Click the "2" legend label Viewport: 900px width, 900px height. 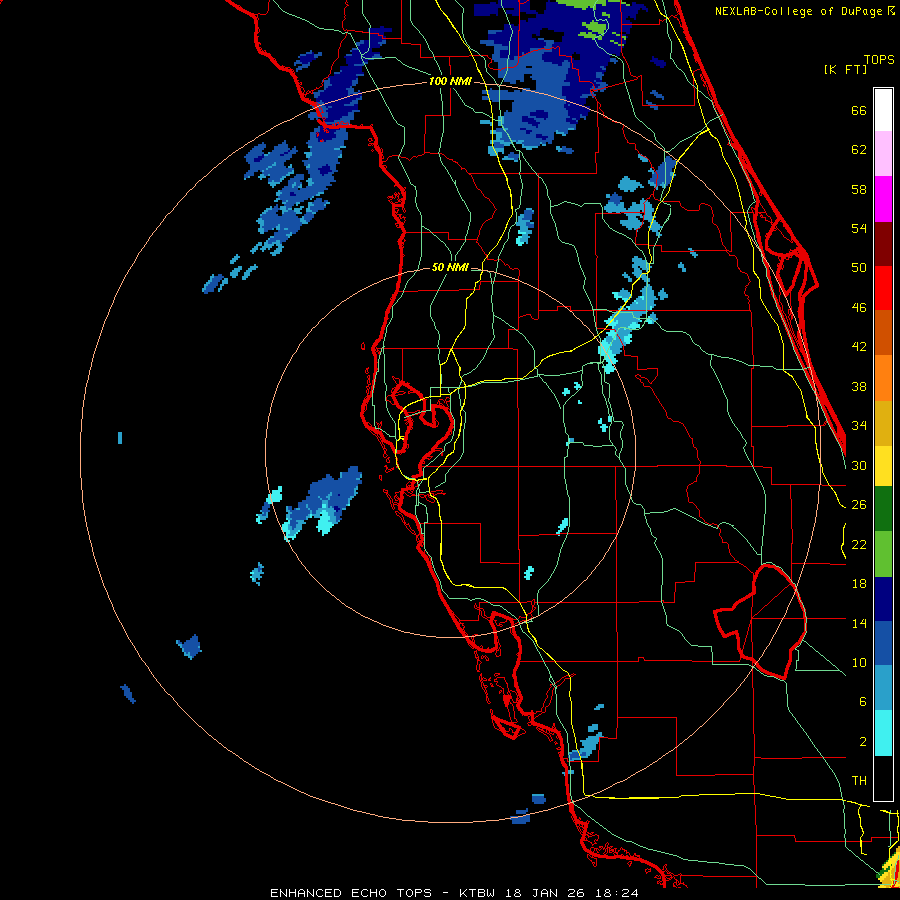(862, 742)
